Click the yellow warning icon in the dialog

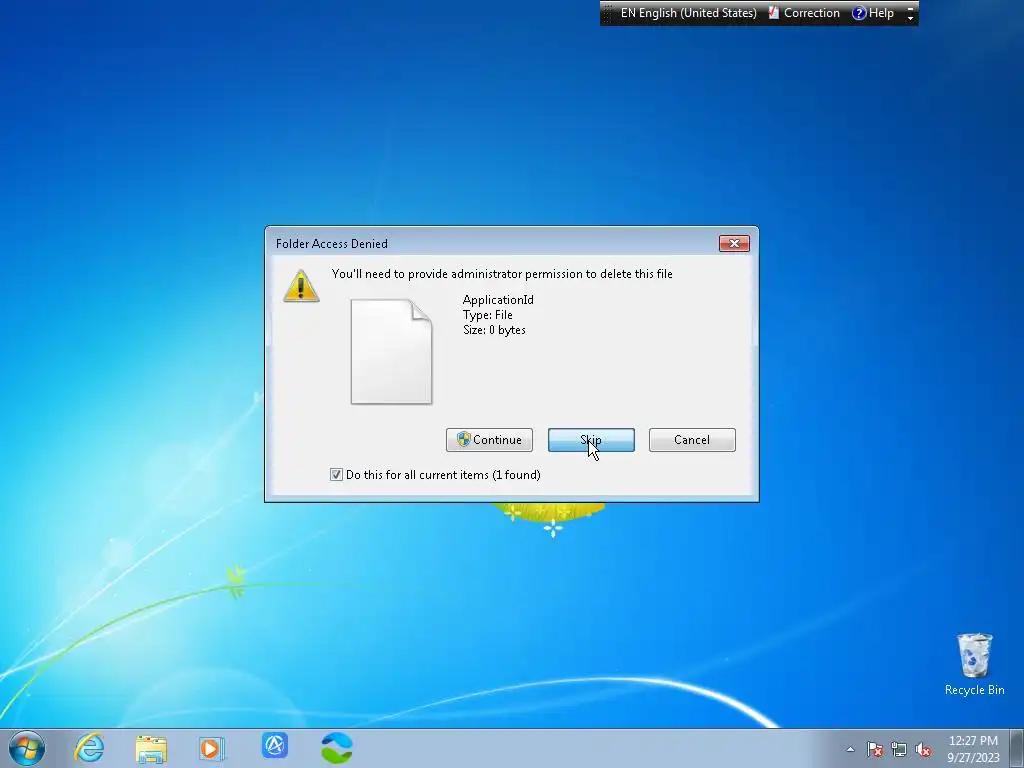pyautogui.click(x=301, y=286)
